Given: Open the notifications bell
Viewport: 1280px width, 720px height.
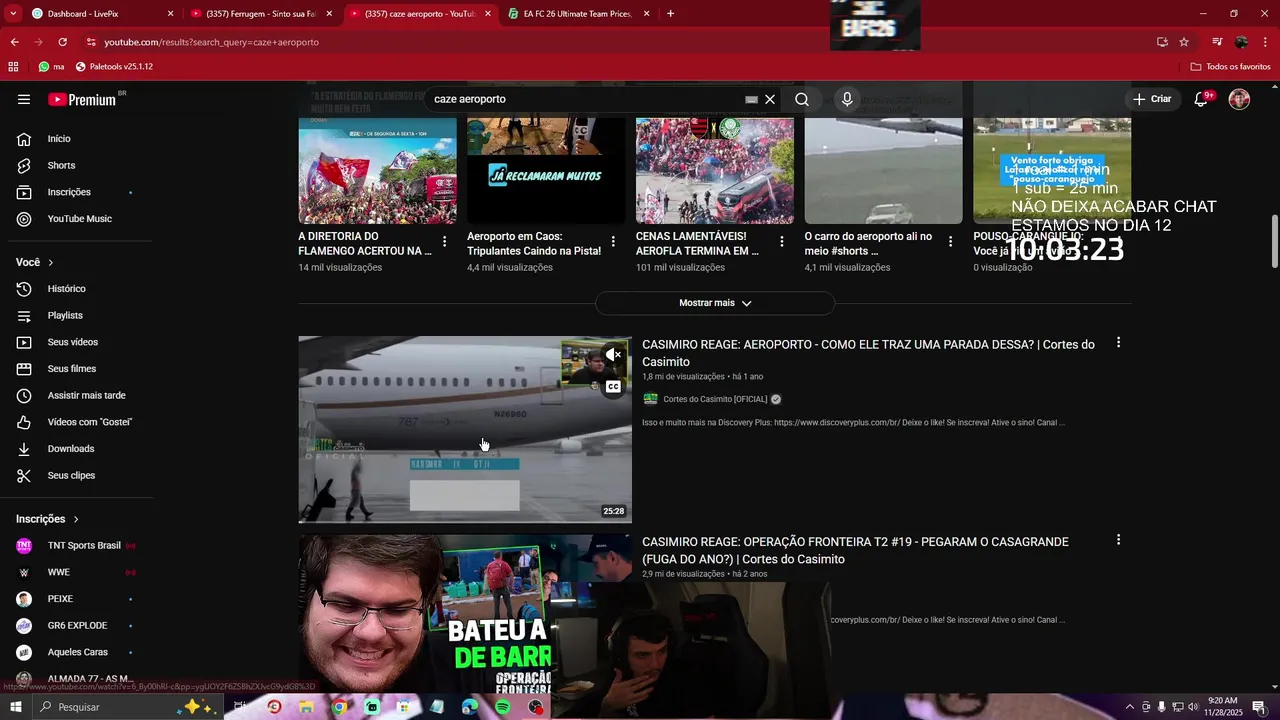Looking at the screenshot, I should pyautogui.click(x=1201, y=99).
